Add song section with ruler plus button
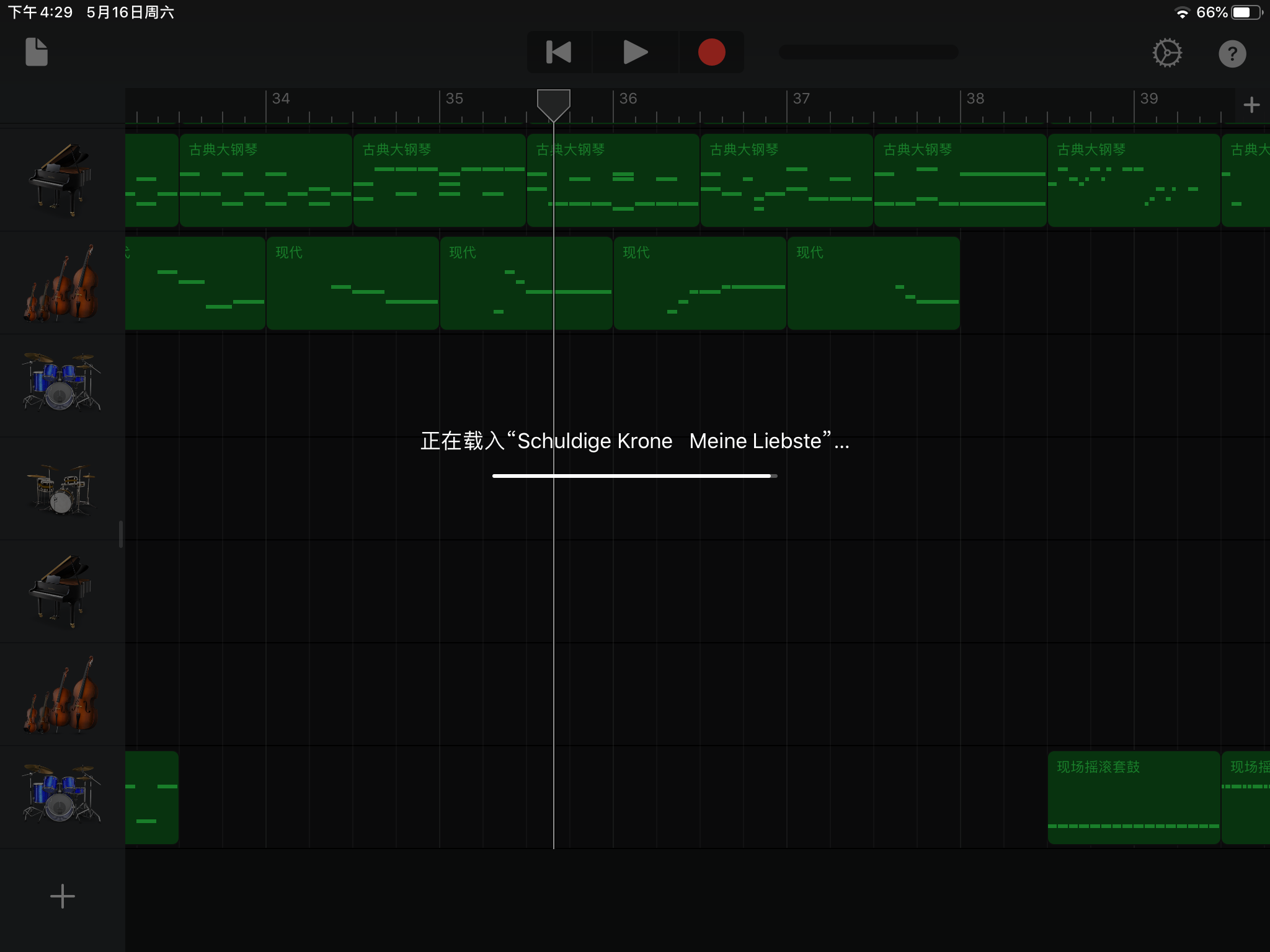Viewport: 1270px width, 952px height. pos(1251,105)
